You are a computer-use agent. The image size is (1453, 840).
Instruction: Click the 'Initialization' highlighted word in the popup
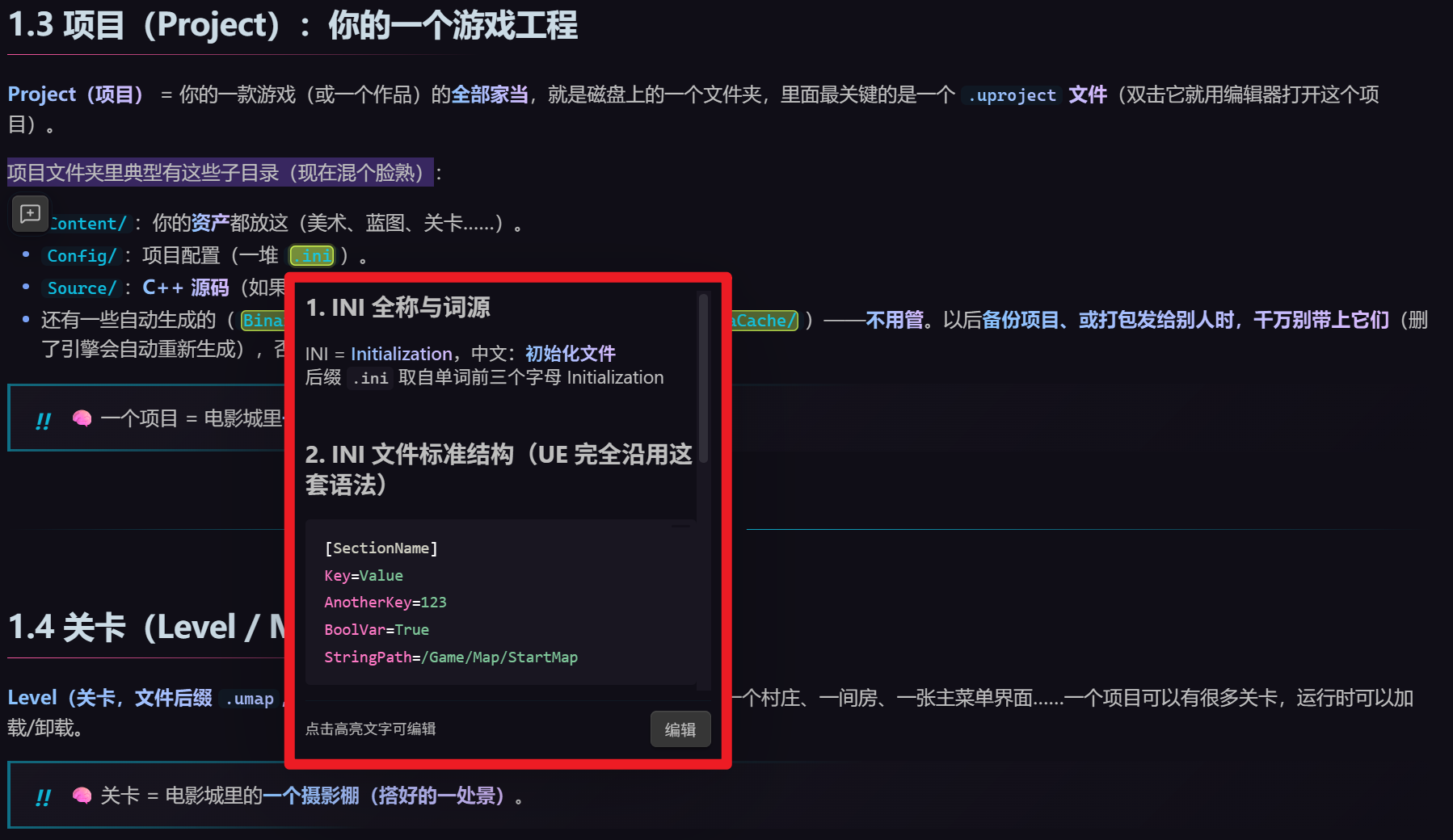point(401,354)
